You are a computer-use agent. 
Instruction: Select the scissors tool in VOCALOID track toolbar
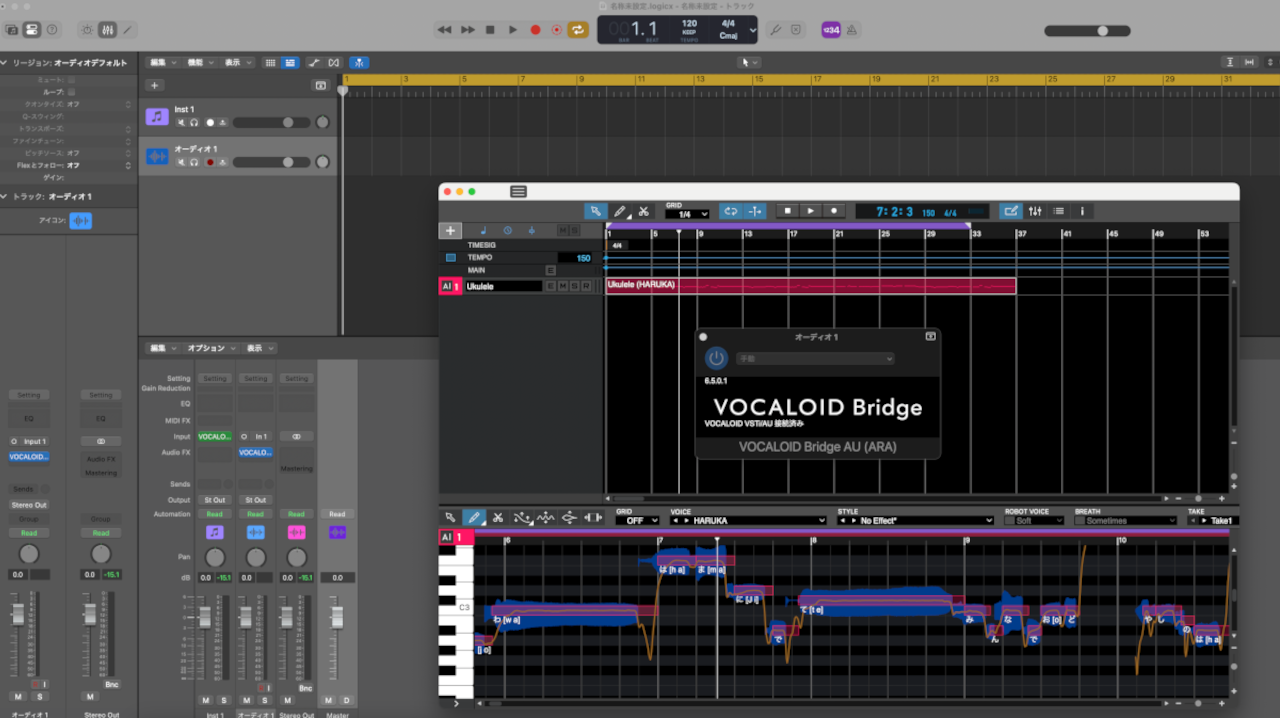644,211
